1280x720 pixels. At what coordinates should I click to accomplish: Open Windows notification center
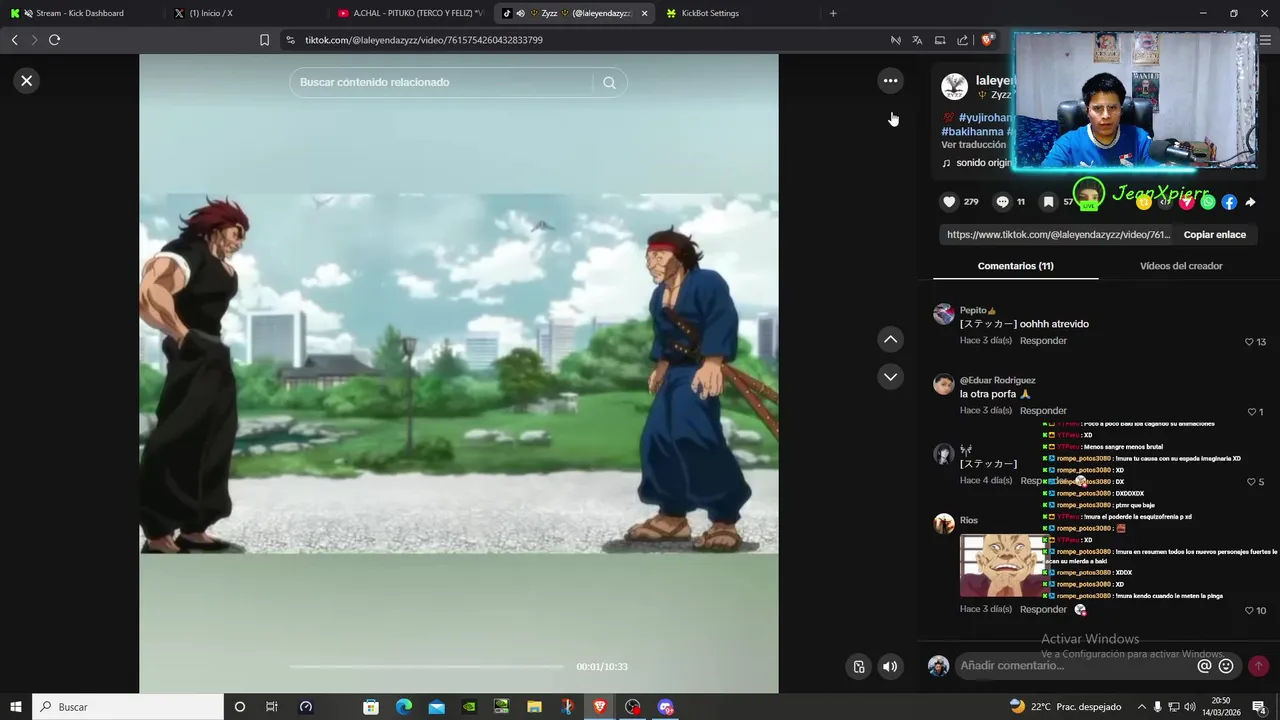[x=1259, y=707]
